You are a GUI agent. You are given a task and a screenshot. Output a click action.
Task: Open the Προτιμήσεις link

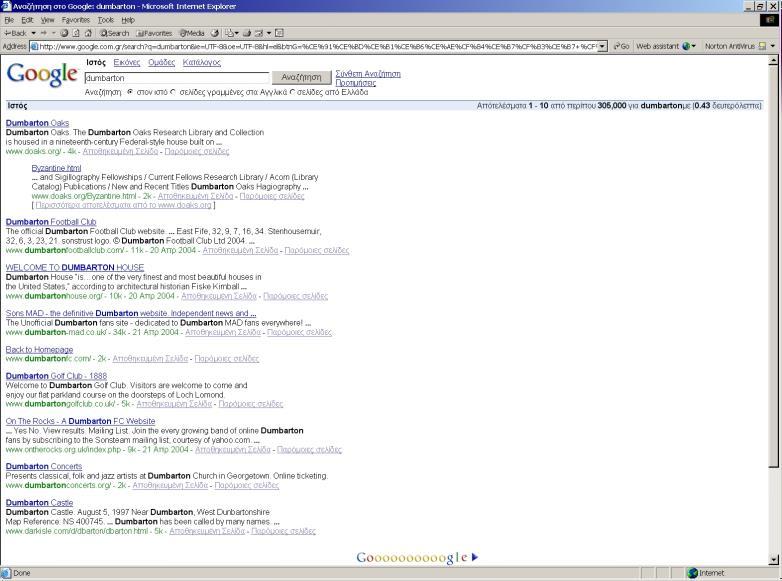(x=356, y=83)
